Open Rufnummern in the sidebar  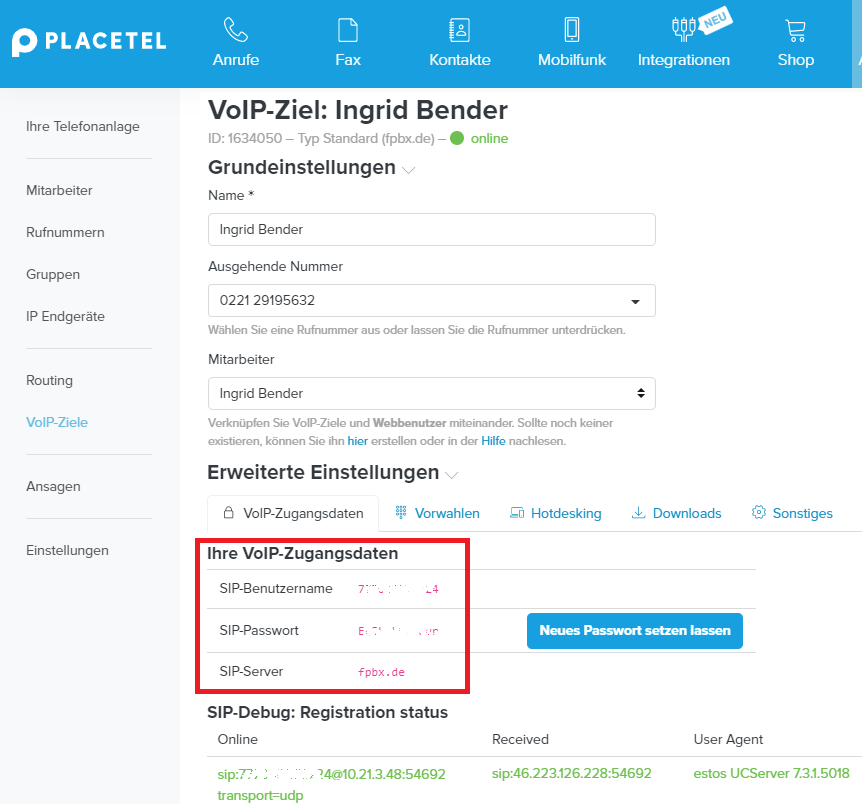[65, 232]
